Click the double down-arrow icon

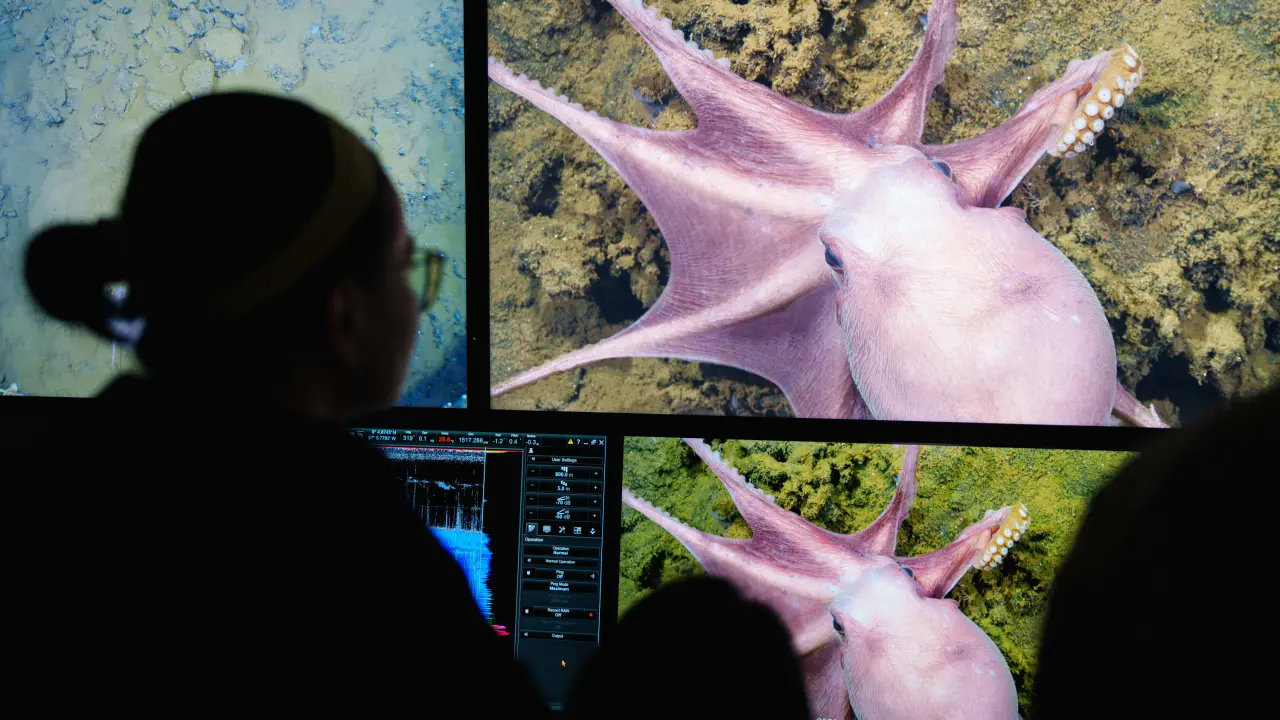592,529
